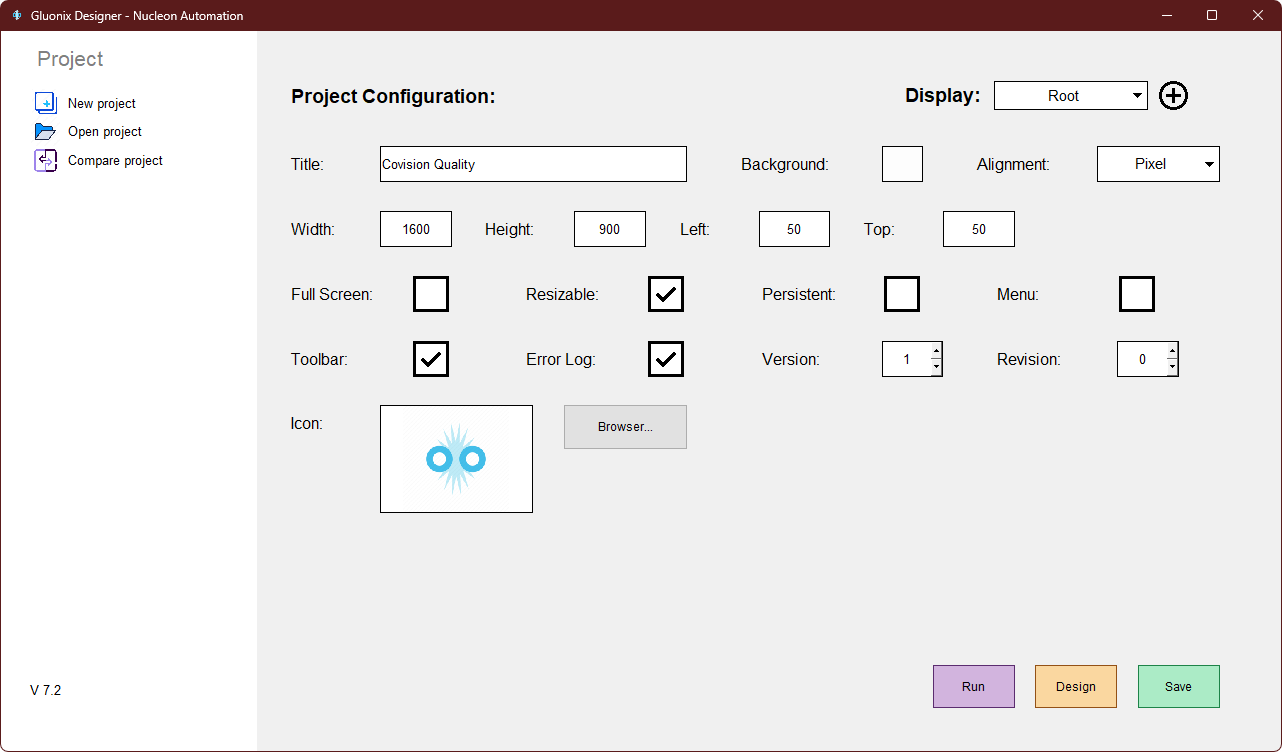Click the Left position input field
1282x752 pixels.
pos(794,229)
